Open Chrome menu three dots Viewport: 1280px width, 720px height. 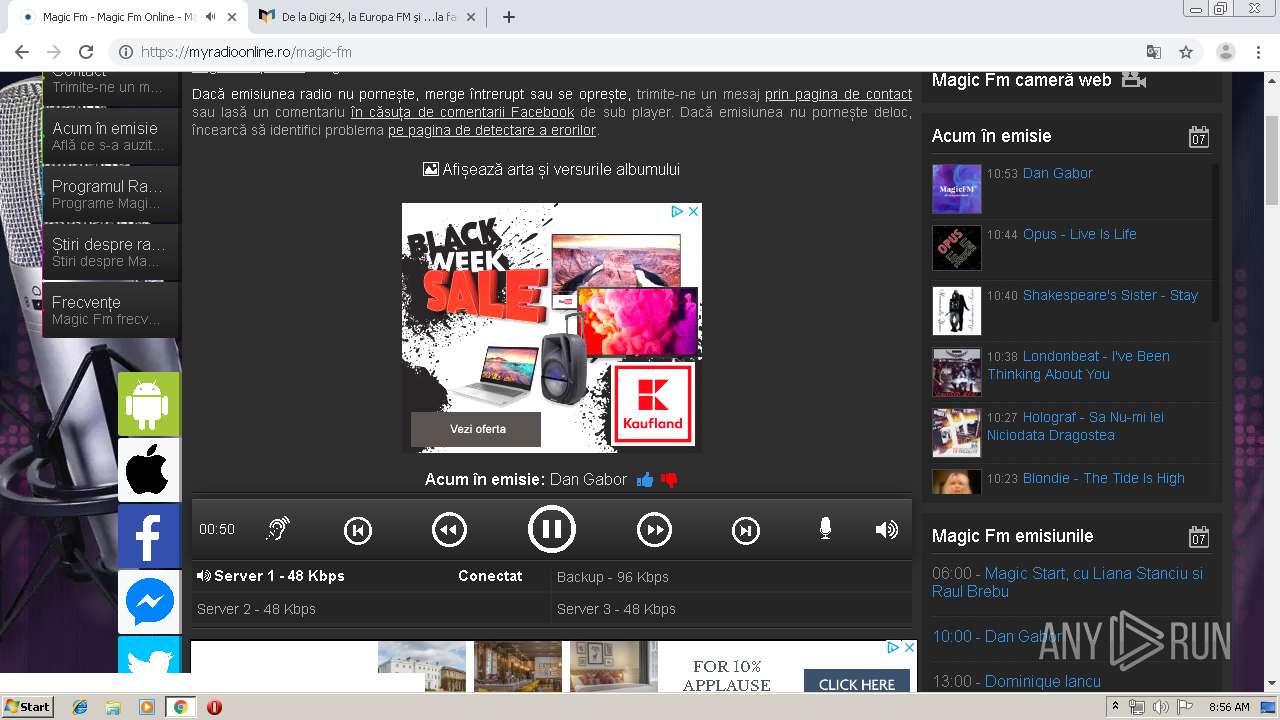tap(1259, 52)
